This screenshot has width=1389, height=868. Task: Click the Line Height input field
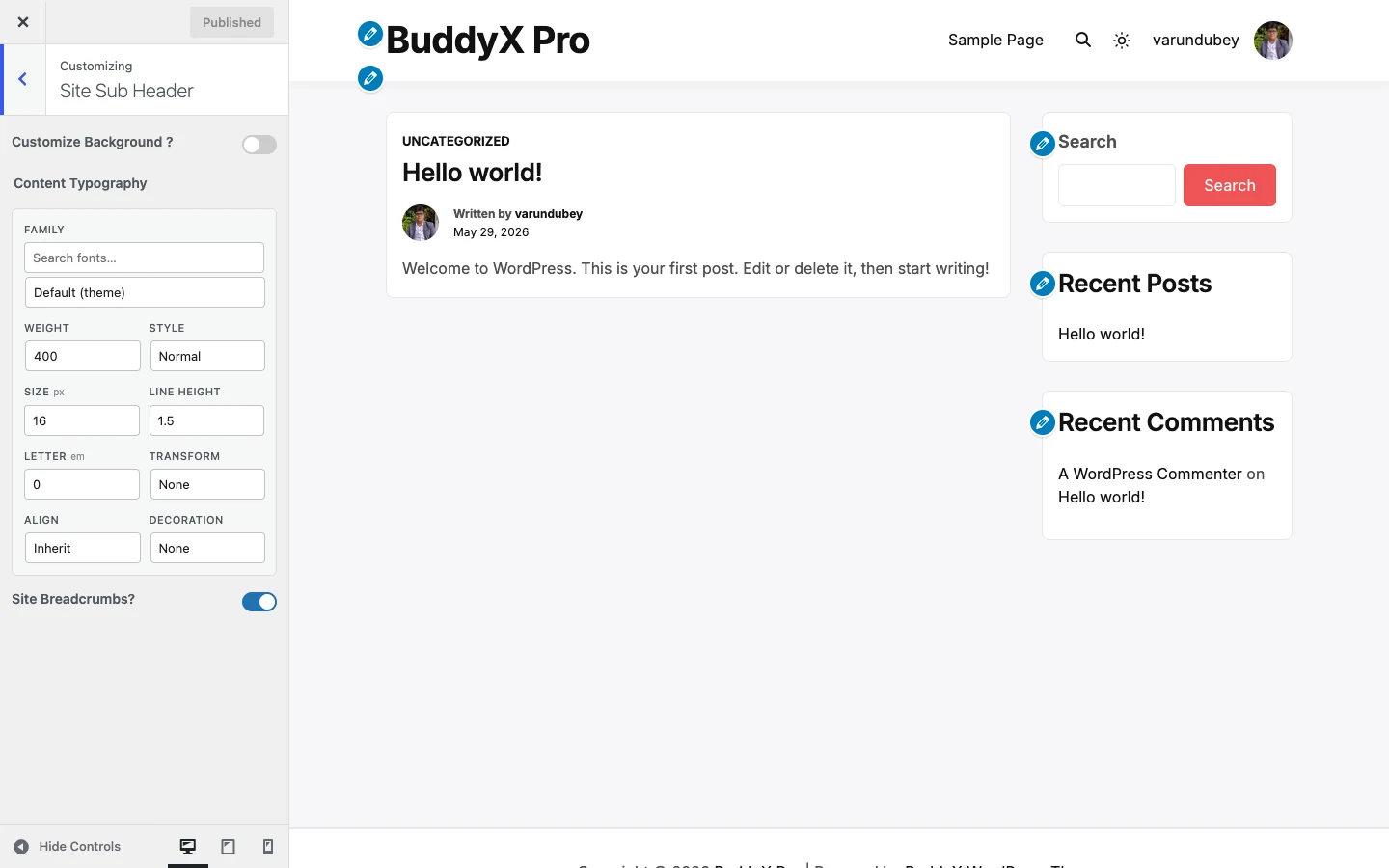pyautogui.click(x=206, y=420)
